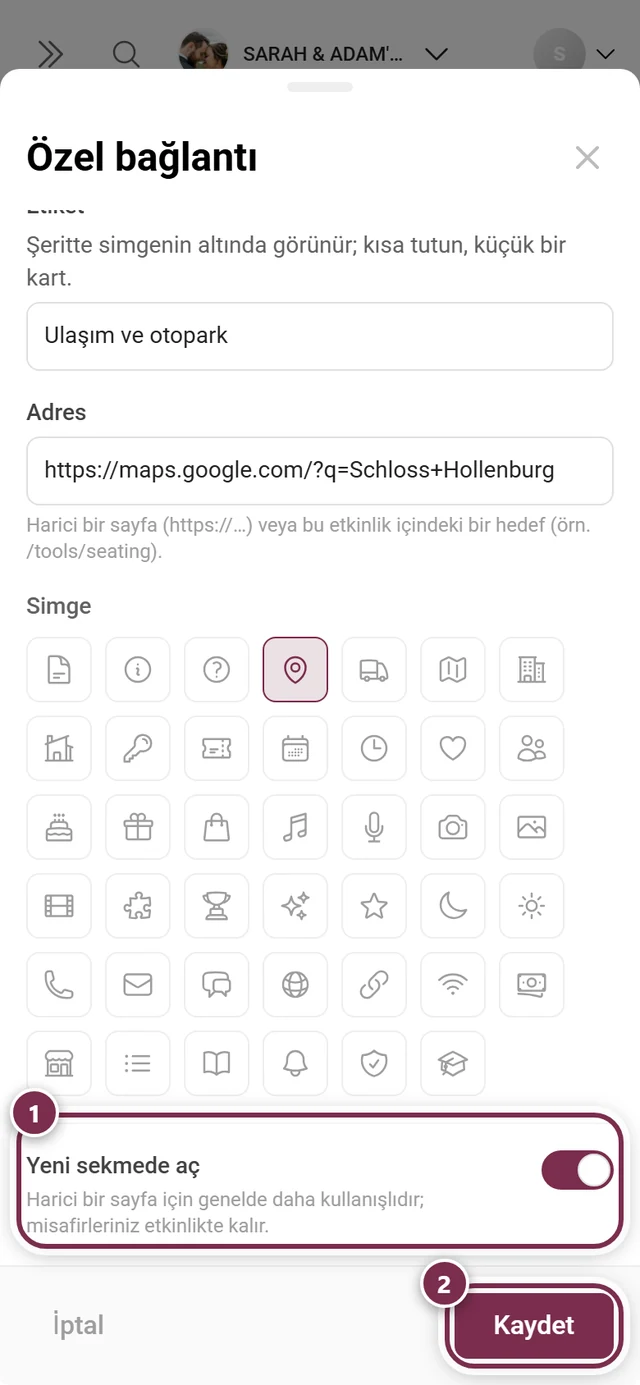
Task: Select the birthday cake icon
Action: (x=59, y=827)
